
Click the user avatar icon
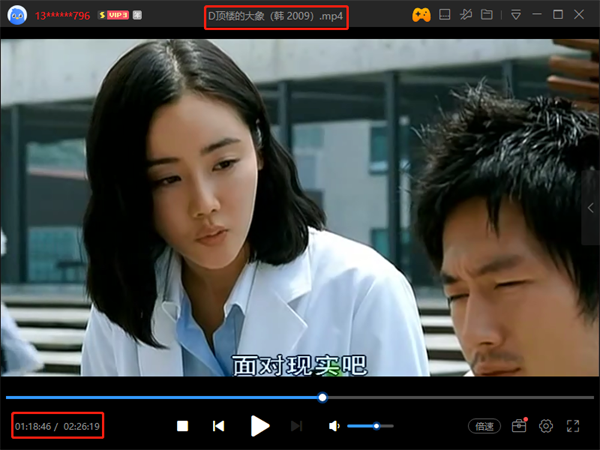[16, 16]
